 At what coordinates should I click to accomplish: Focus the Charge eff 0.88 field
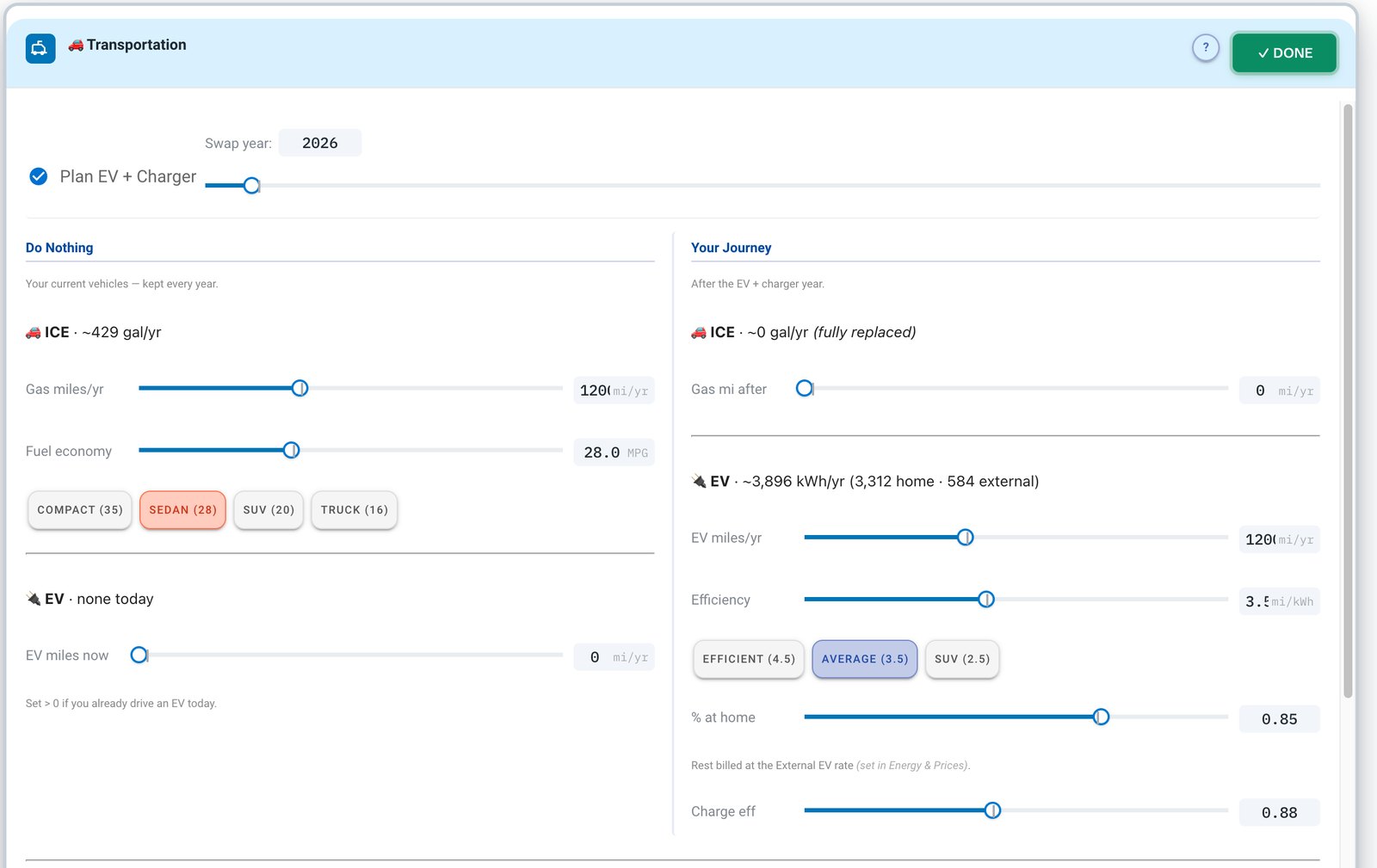(x=1279, y=813)
